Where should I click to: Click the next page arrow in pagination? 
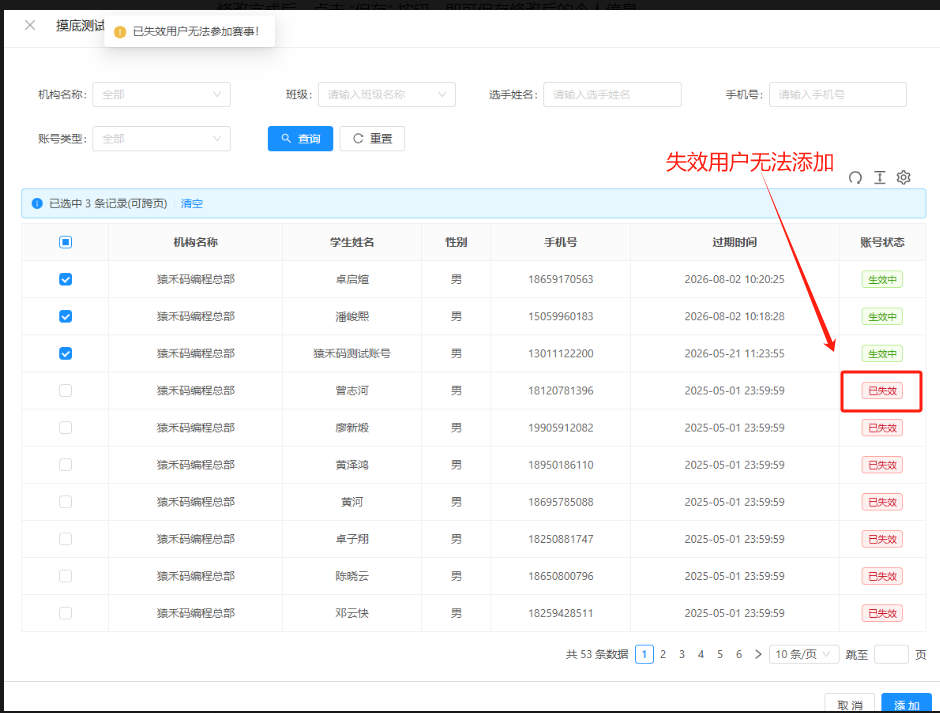point(758,654)
